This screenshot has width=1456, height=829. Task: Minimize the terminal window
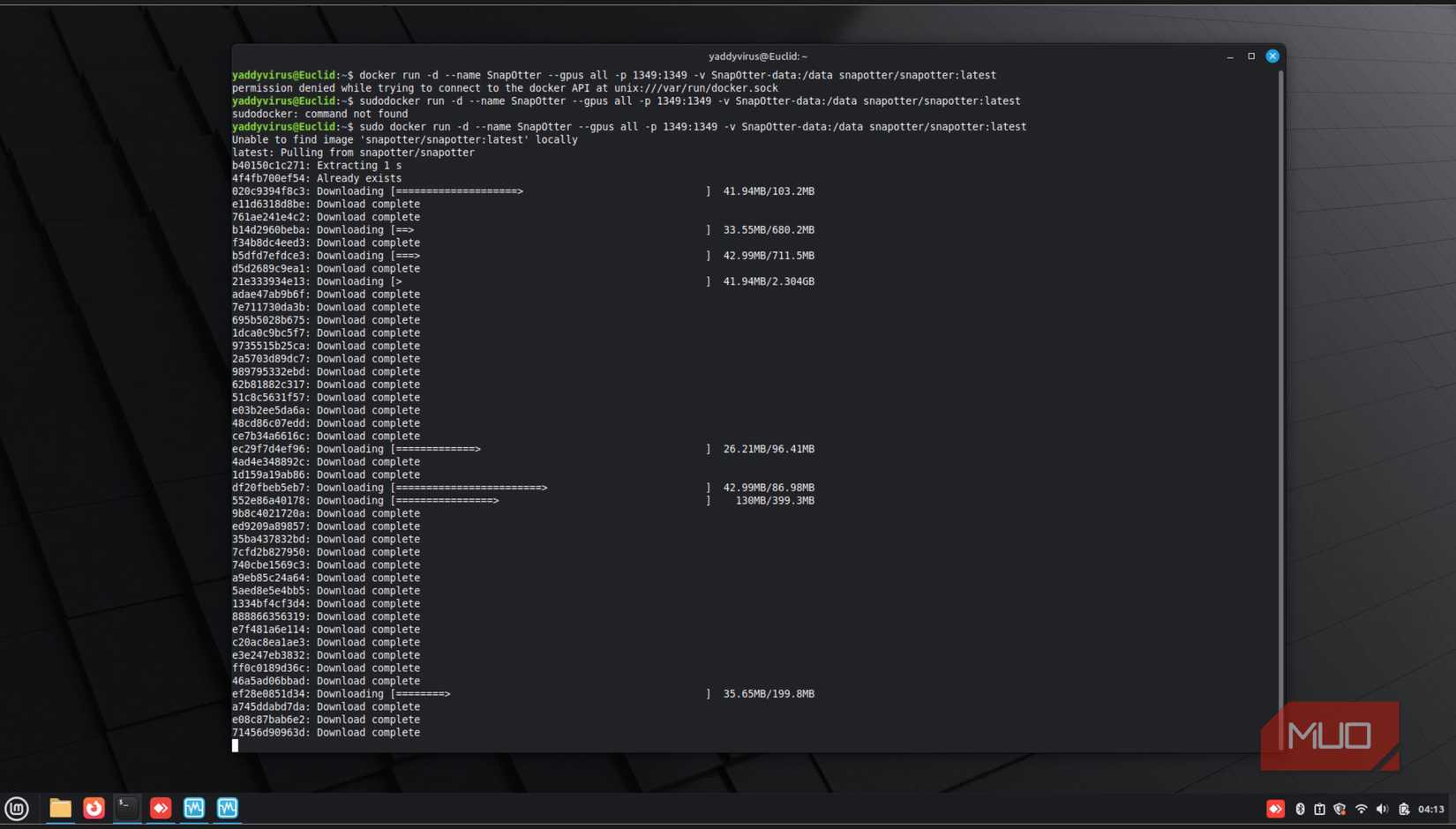tap(1230, 56)
